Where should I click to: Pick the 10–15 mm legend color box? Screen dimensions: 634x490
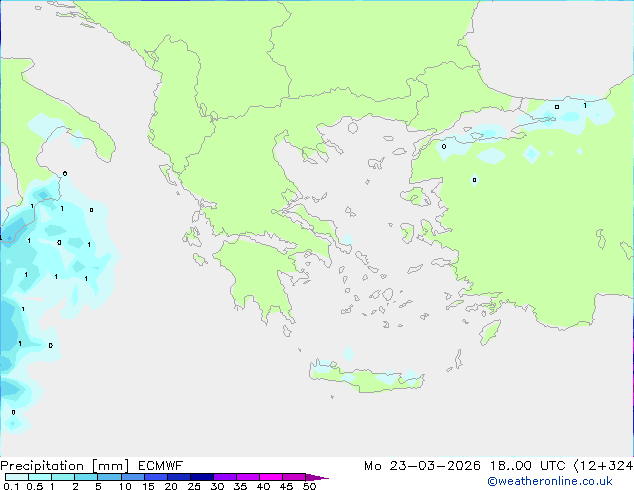(x=132, y=477)
